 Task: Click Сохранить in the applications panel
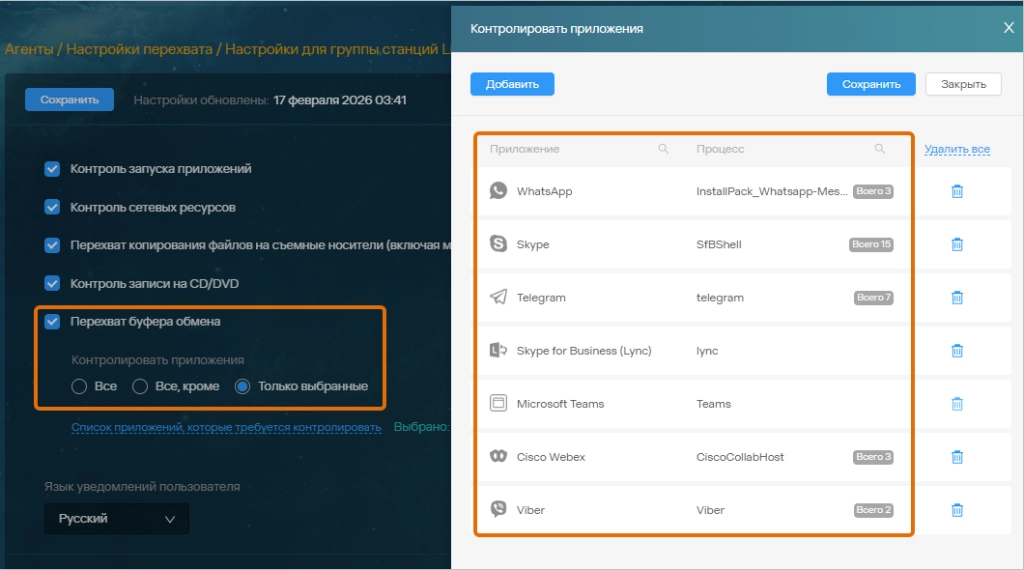pyautogui.click(x=871, y=84)
